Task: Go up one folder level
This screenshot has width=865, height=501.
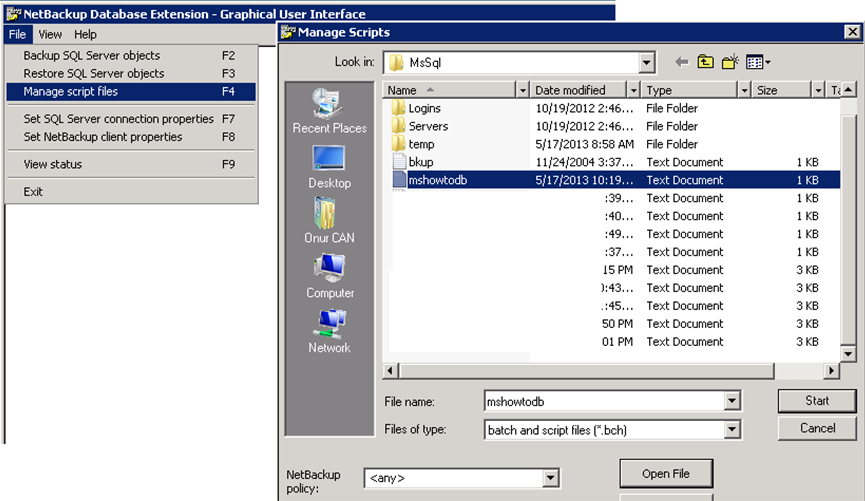Action: [705, 62]
